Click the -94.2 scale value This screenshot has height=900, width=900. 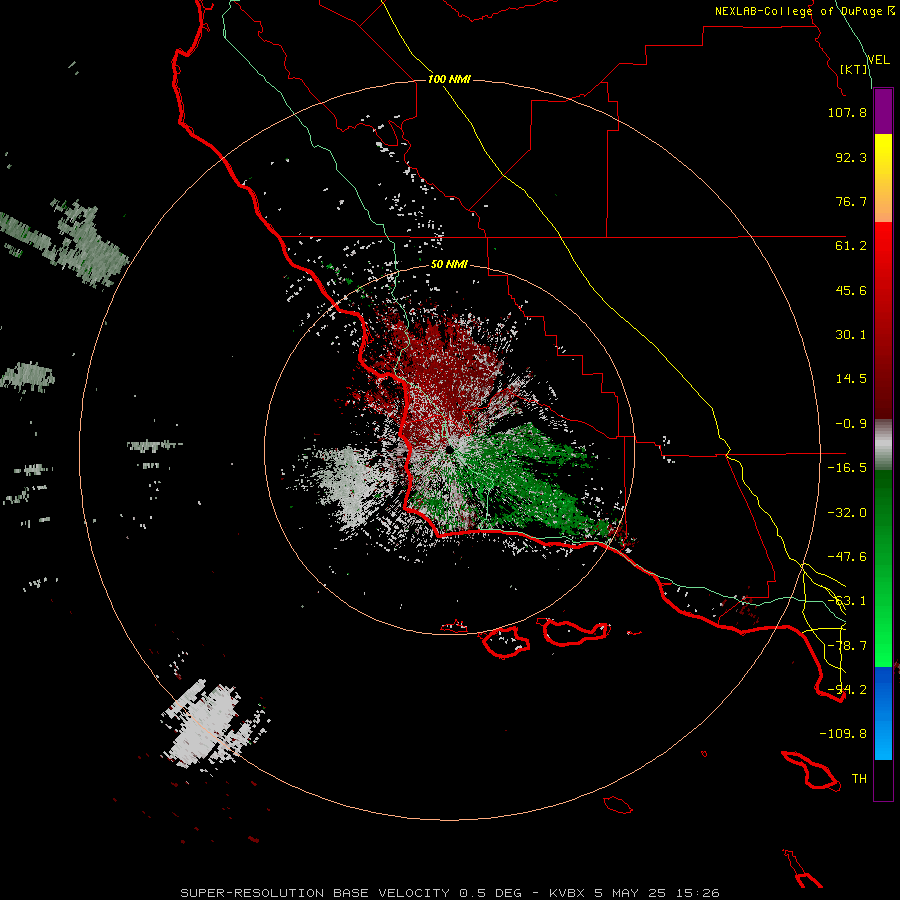point(847,690)
